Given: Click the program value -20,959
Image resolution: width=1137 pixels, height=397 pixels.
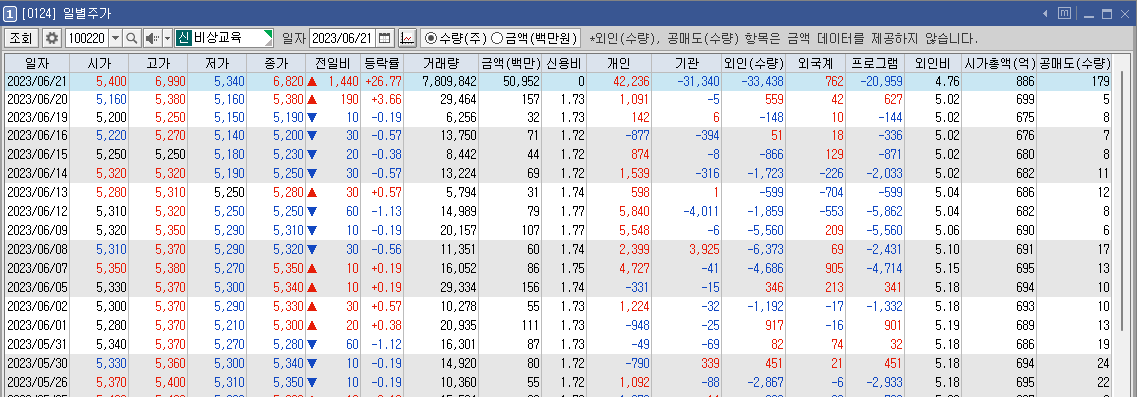Looking at the screenshot, I should point(881,81).
